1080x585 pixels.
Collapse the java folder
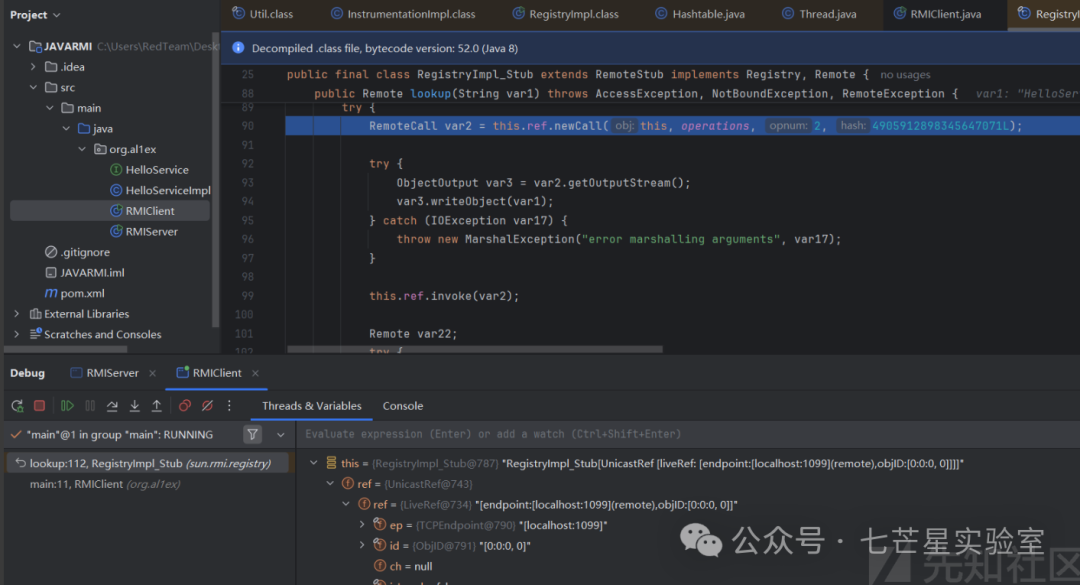(x=66, y=129)
